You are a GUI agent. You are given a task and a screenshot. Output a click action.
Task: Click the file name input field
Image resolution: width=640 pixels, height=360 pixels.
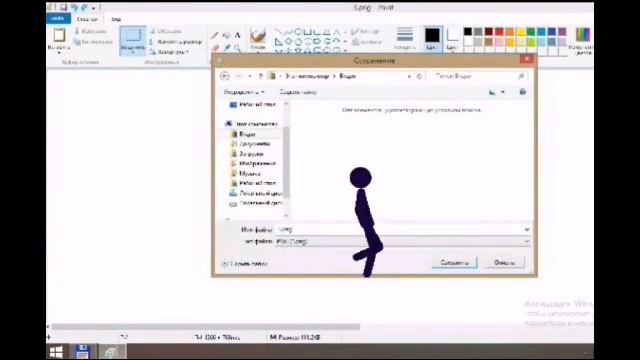(x=399, y=230)
